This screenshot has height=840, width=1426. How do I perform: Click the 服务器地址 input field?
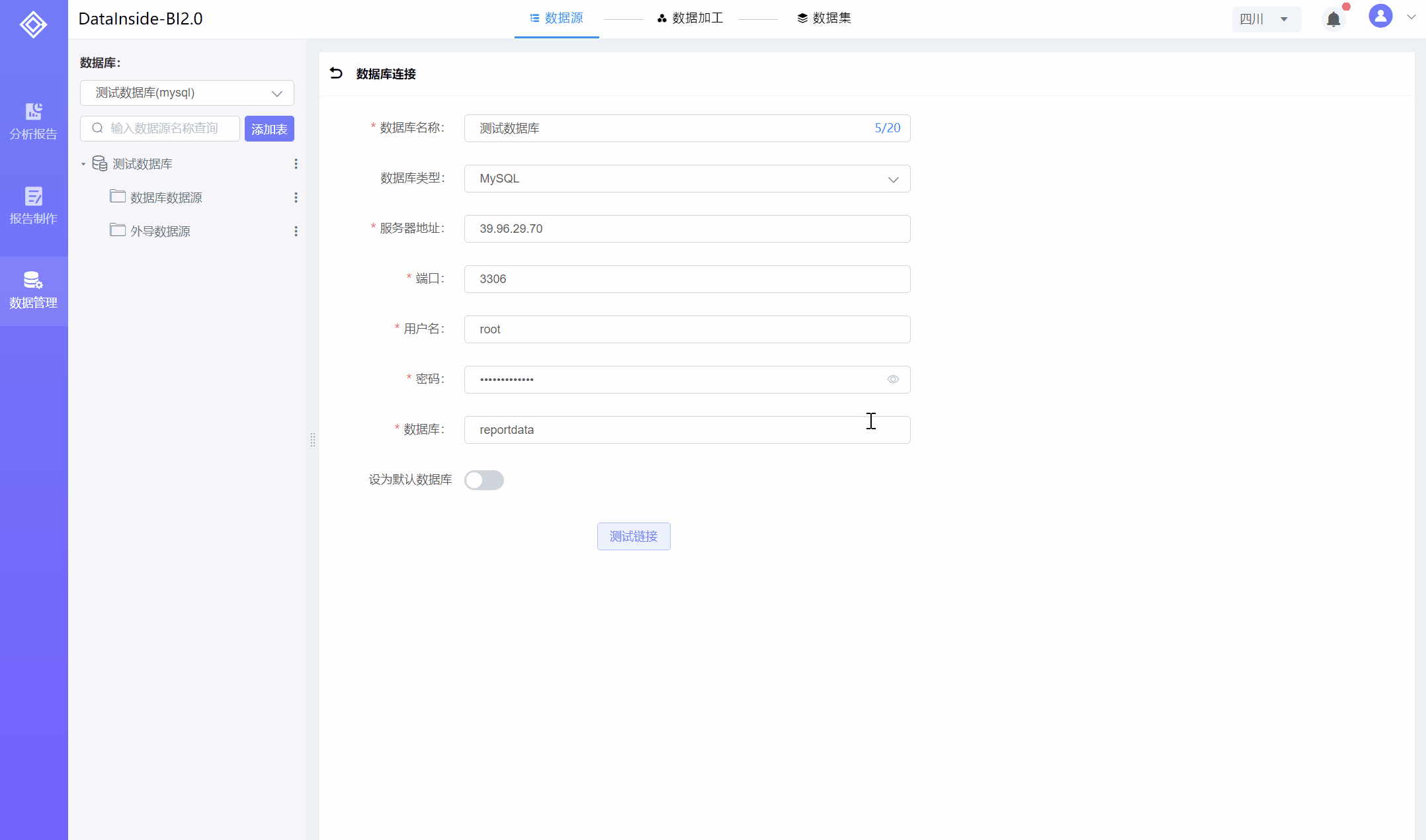point(687,229)
